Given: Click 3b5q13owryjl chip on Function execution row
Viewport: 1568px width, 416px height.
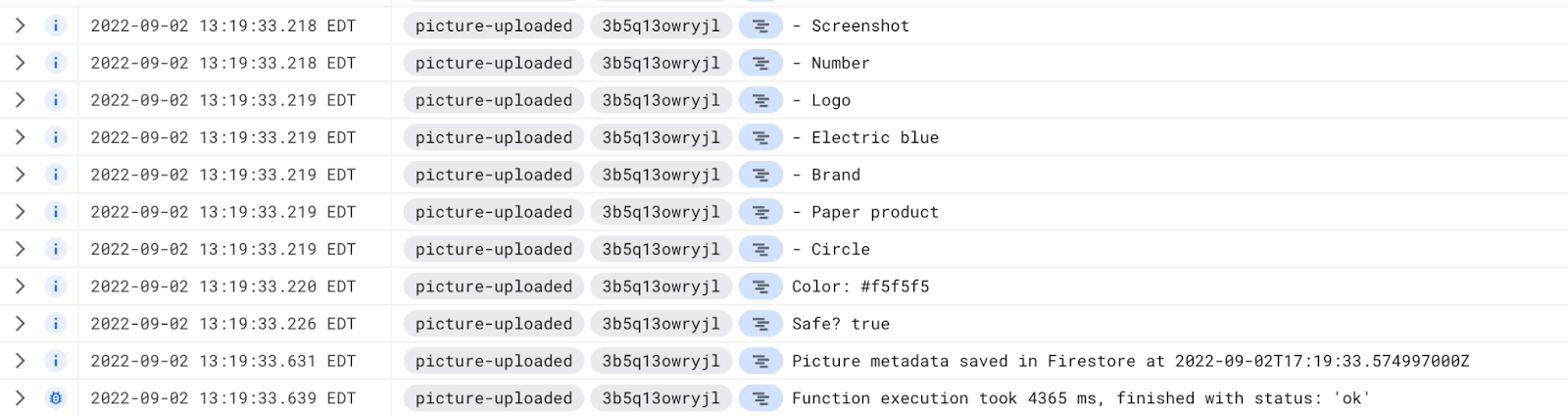Looking at the screenshot, I should pyautogui.click(x=661, y=398).
